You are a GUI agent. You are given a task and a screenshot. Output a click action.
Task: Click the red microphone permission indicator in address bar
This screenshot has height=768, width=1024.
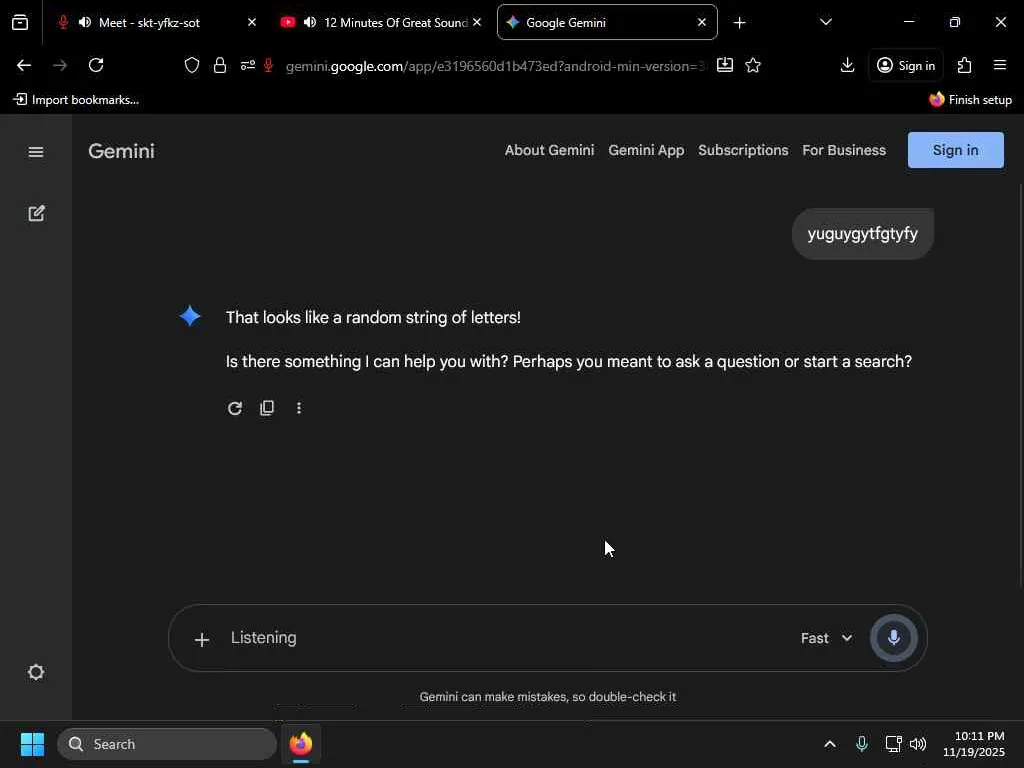[x=268, y=65]
